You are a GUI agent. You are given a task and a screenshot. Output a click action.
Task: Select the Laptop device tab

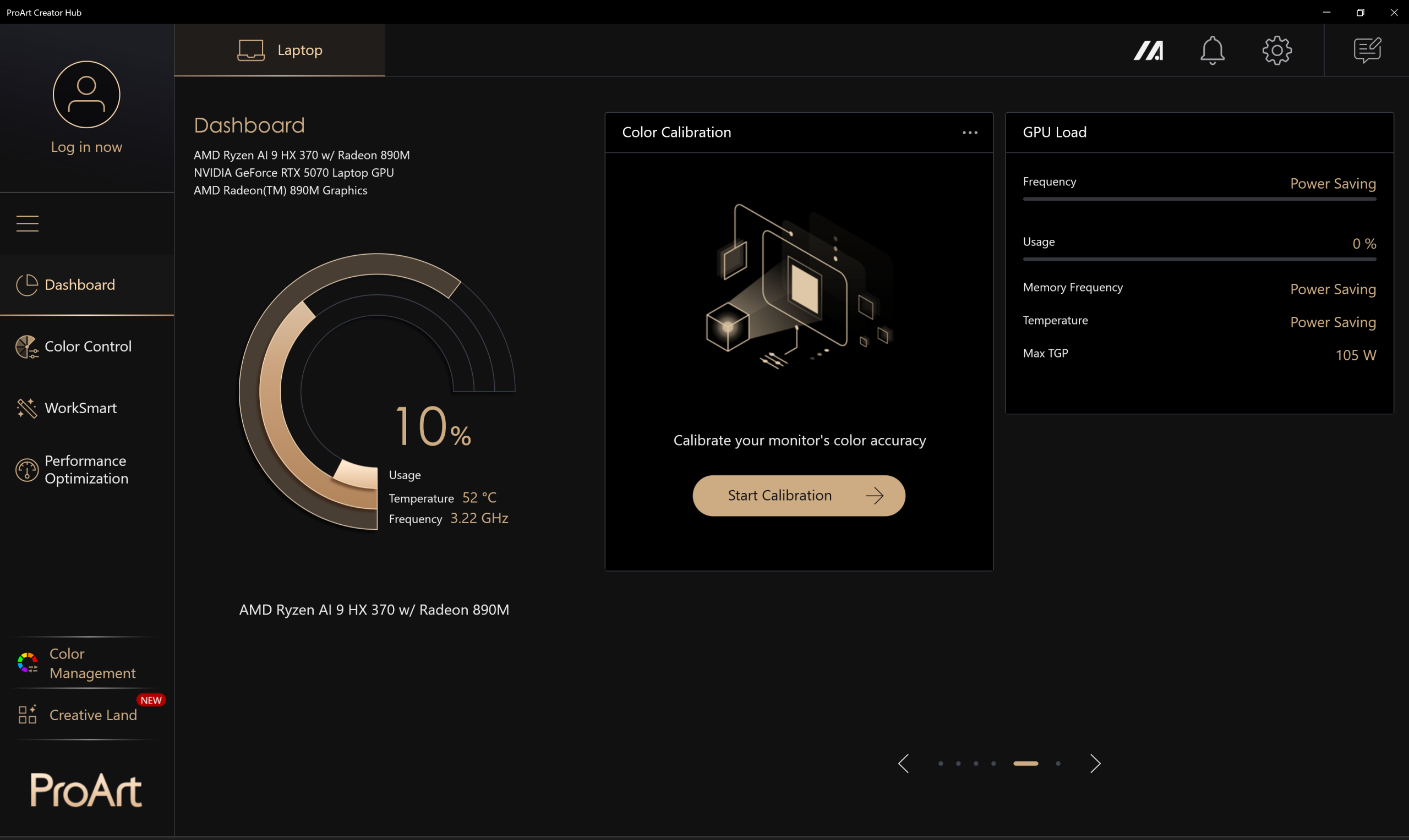(280, 50)
